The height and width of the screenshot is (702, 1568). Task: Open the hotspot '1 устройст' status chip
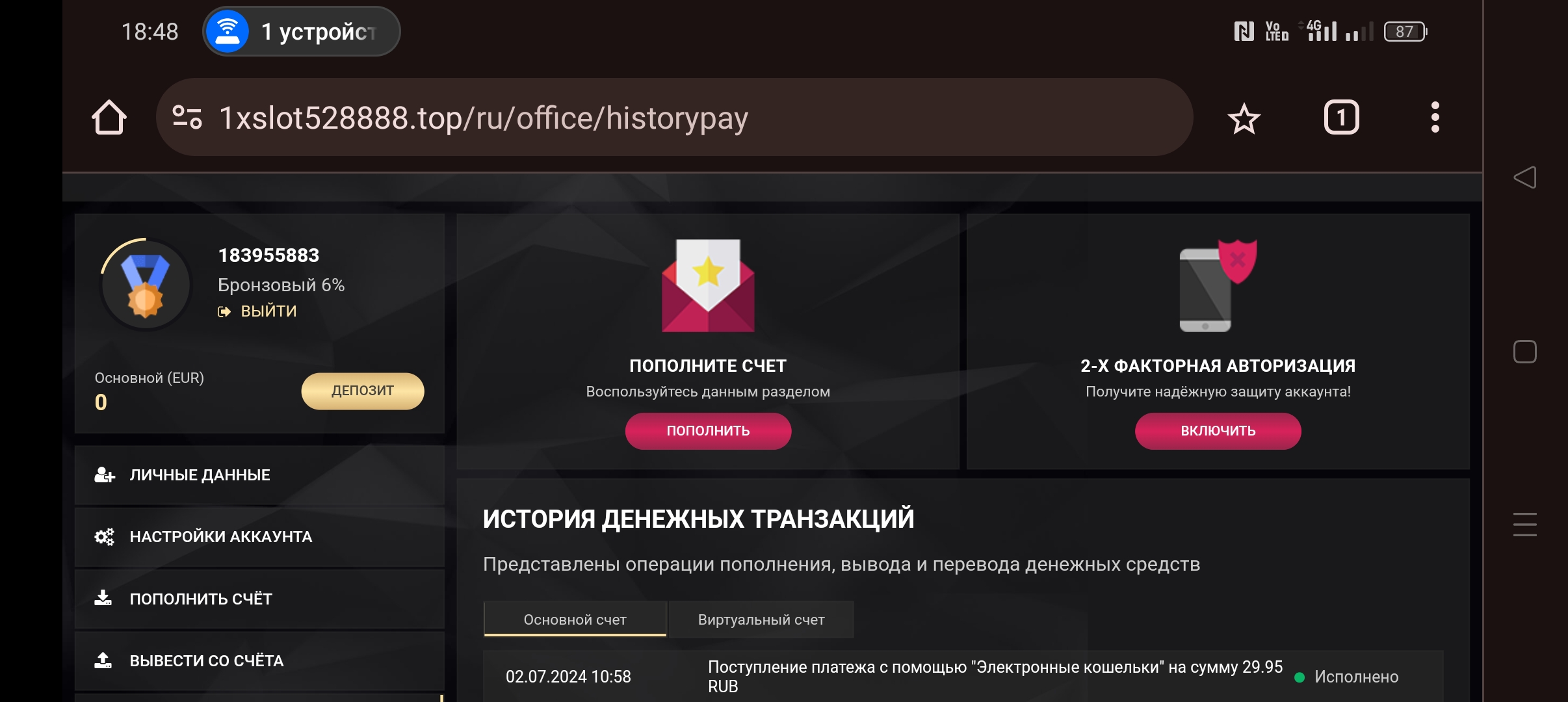[x=301, y=31]
